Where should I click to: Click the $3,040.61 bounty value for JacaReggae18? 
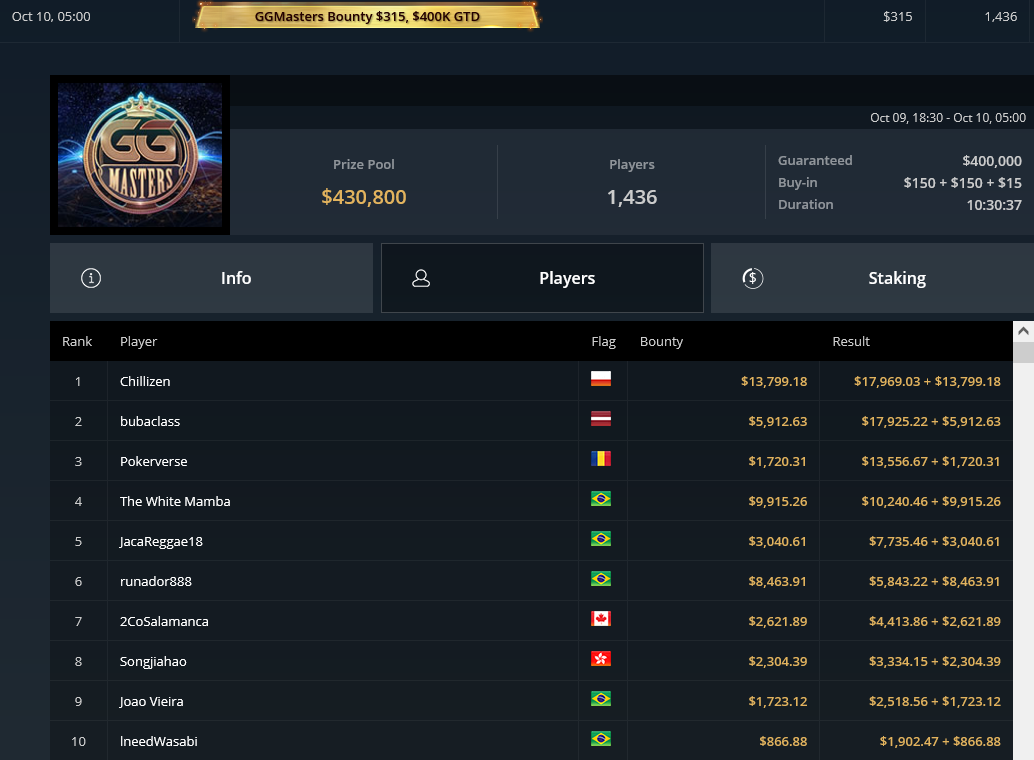click(777, 542)
